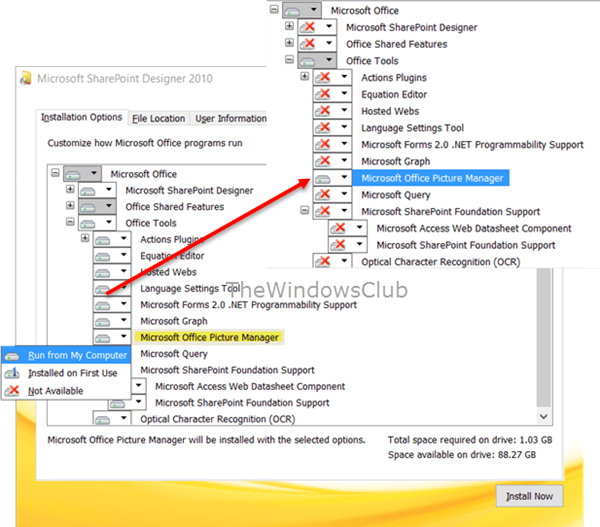
Task: Open install dropdown for Office Tools left tree
Action: tap(109, 222)
